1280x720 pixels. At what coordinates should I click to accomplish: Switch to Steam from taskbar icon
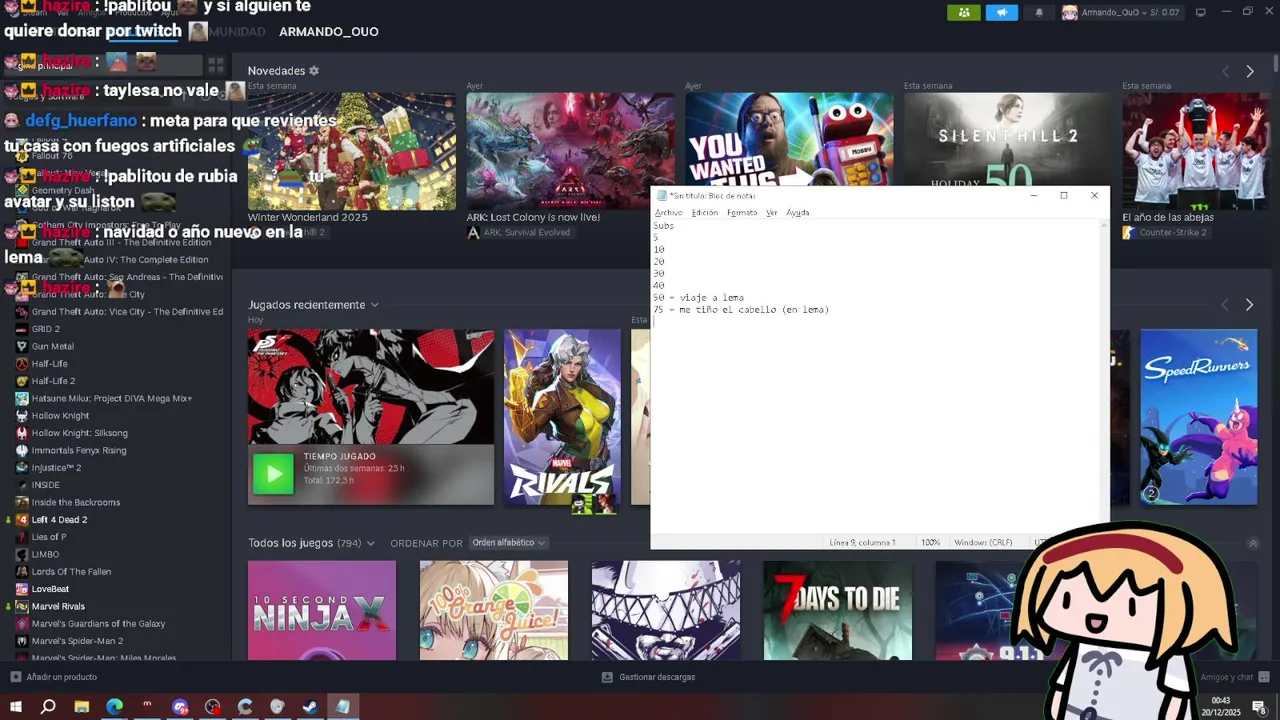pos(310,707)
